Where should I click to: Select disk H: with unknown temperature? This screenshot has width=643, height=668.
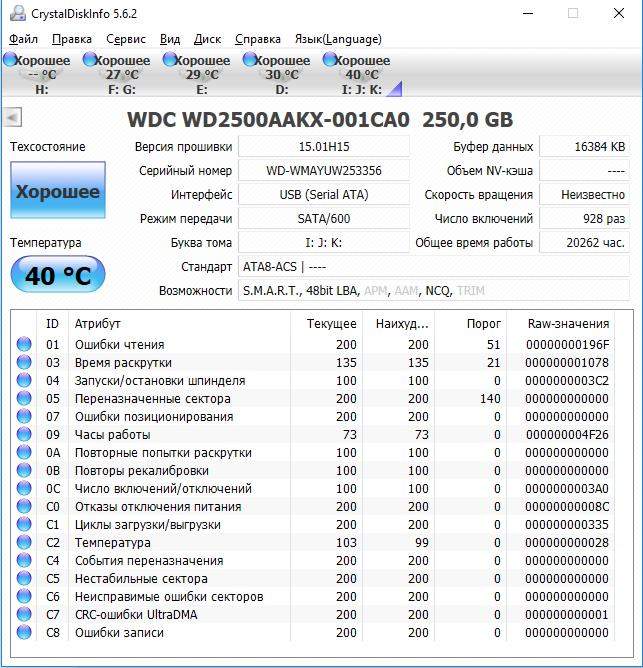(x=38, y=74)
